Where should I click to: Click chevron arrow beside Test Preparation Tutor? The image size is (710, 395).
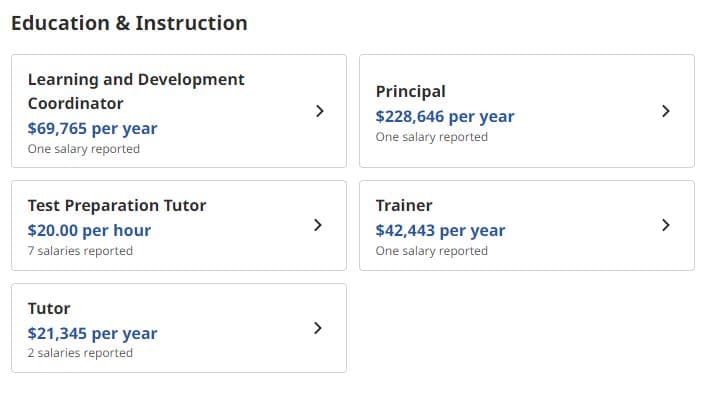[x=318, y=225]
